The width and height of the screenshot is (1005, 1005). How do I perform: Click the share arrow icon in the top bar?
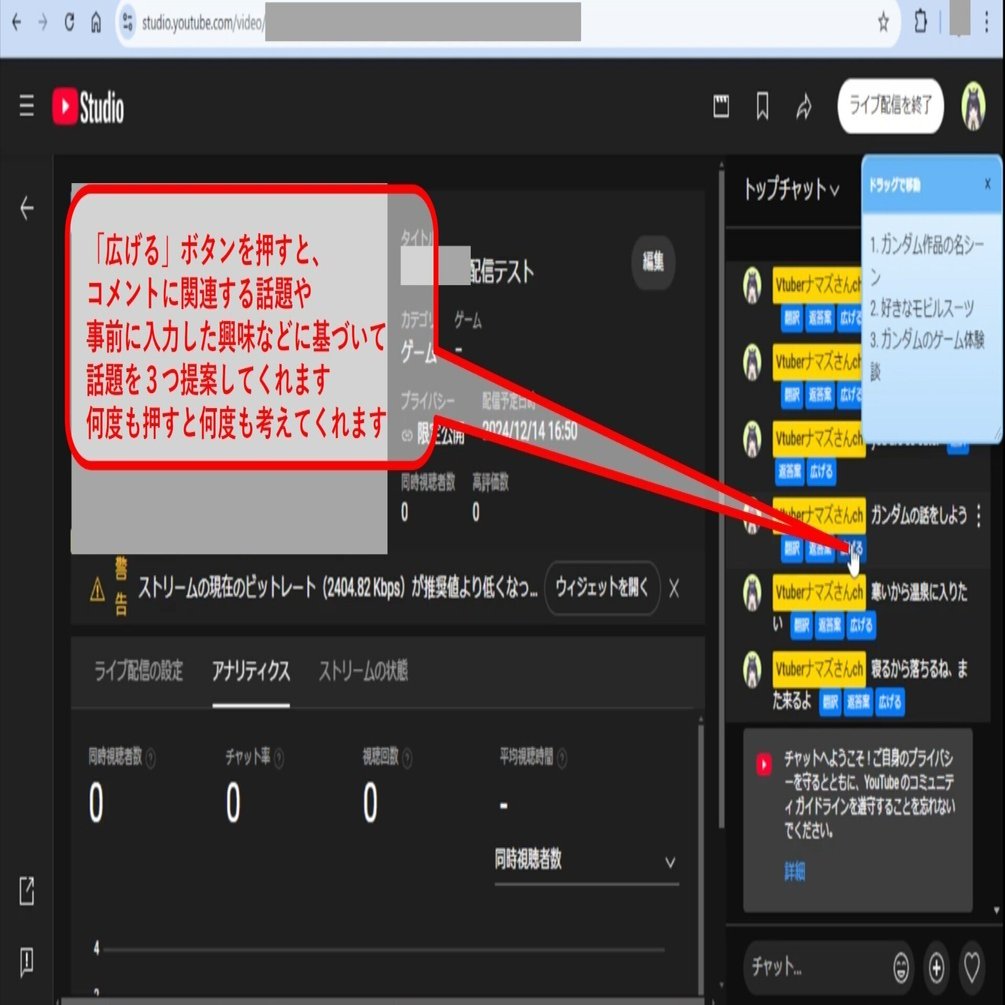802,107
